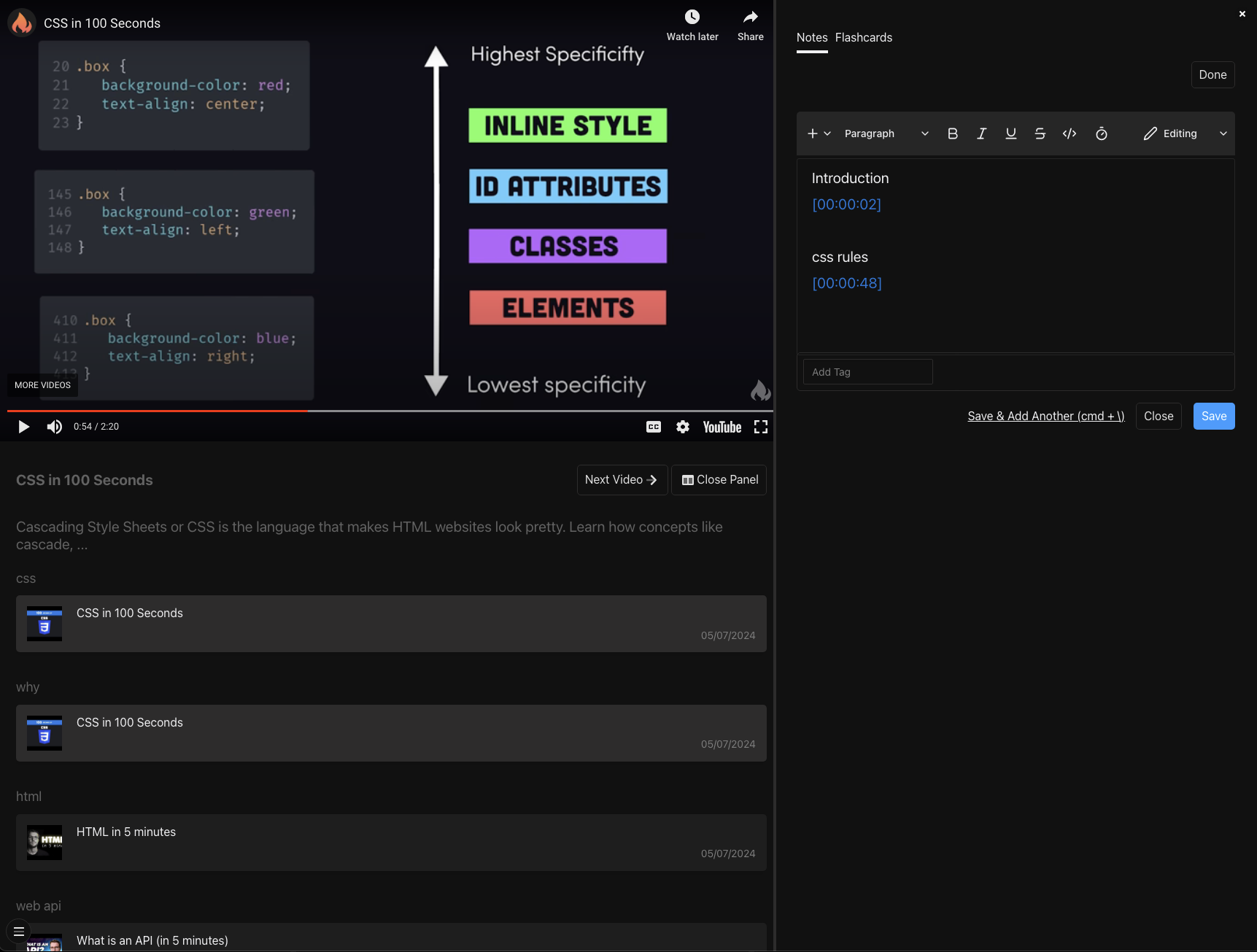Save the note with blue Save button
The width and height of the screenshot is (1257, 952).
[1214, 417]
